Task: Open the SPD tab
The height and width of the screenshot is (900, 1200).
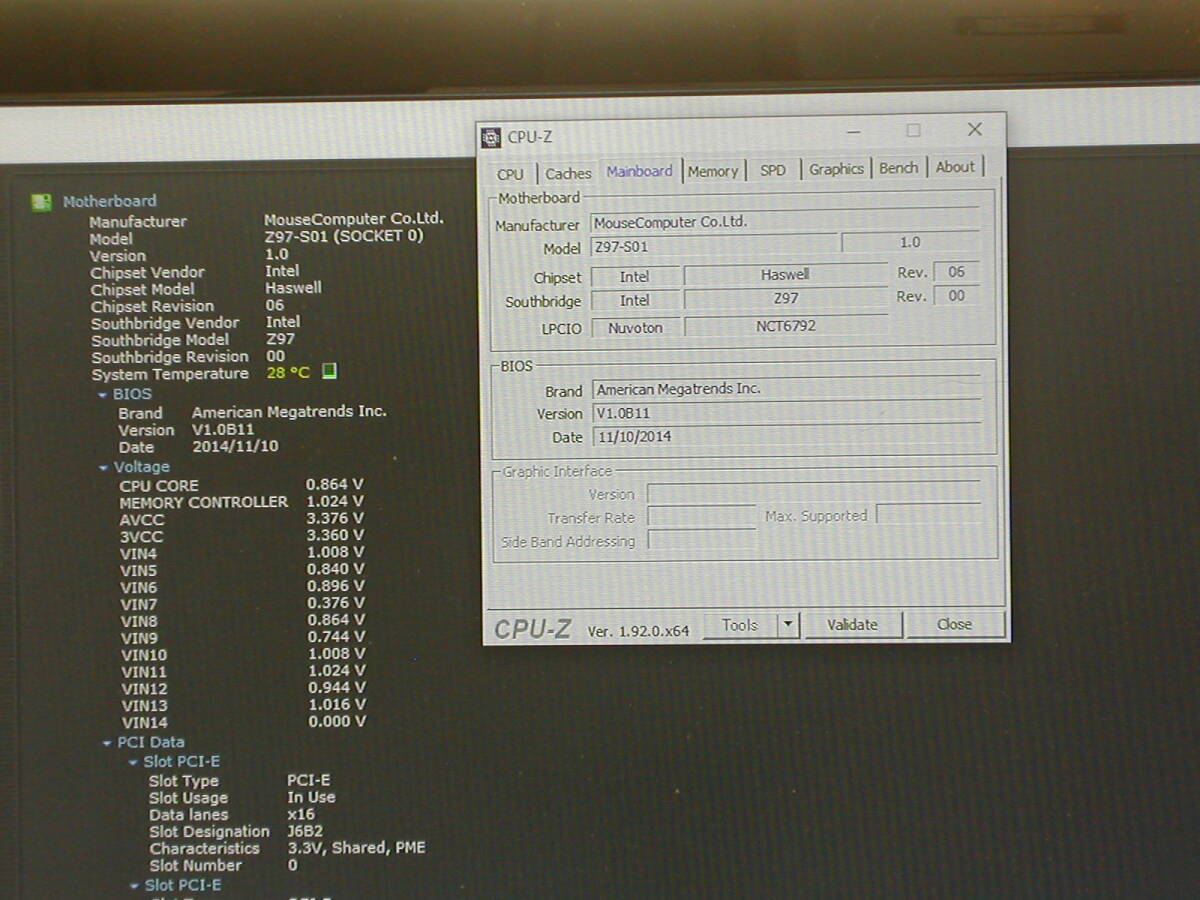Action: pyautogui.click(x=773, y=170)
